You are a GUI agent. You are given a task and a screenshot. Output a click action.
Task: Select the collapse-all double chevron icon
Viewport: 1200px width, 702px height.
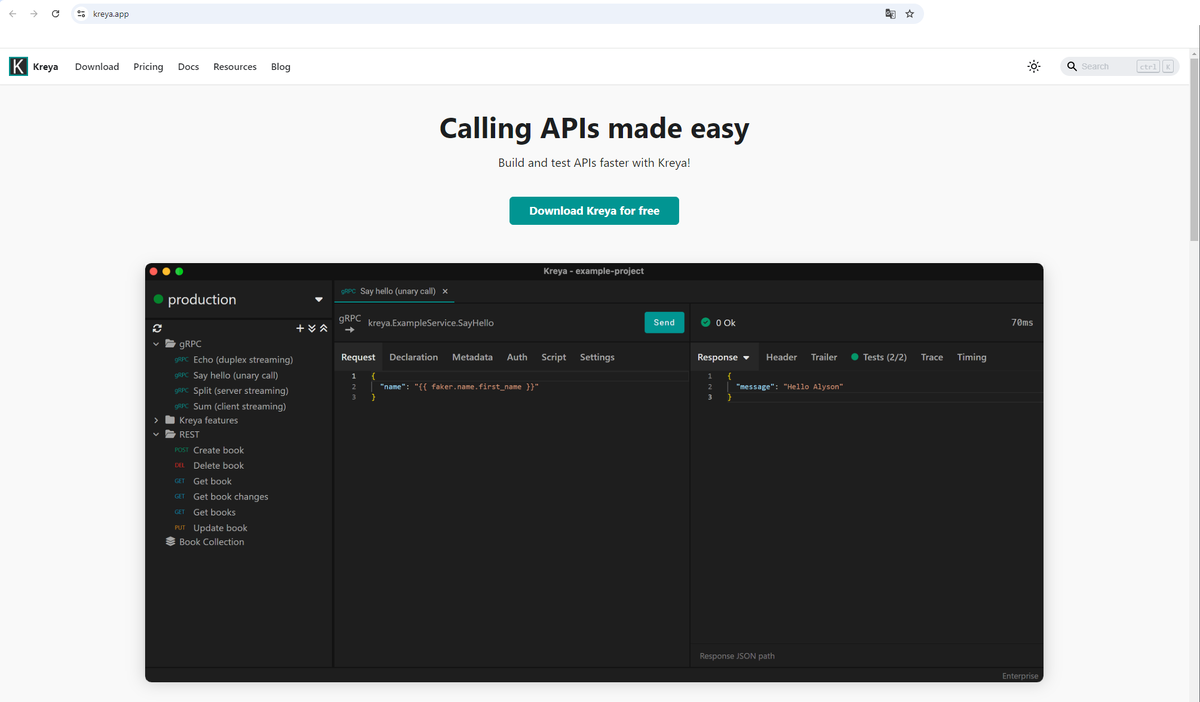point(322,328)
